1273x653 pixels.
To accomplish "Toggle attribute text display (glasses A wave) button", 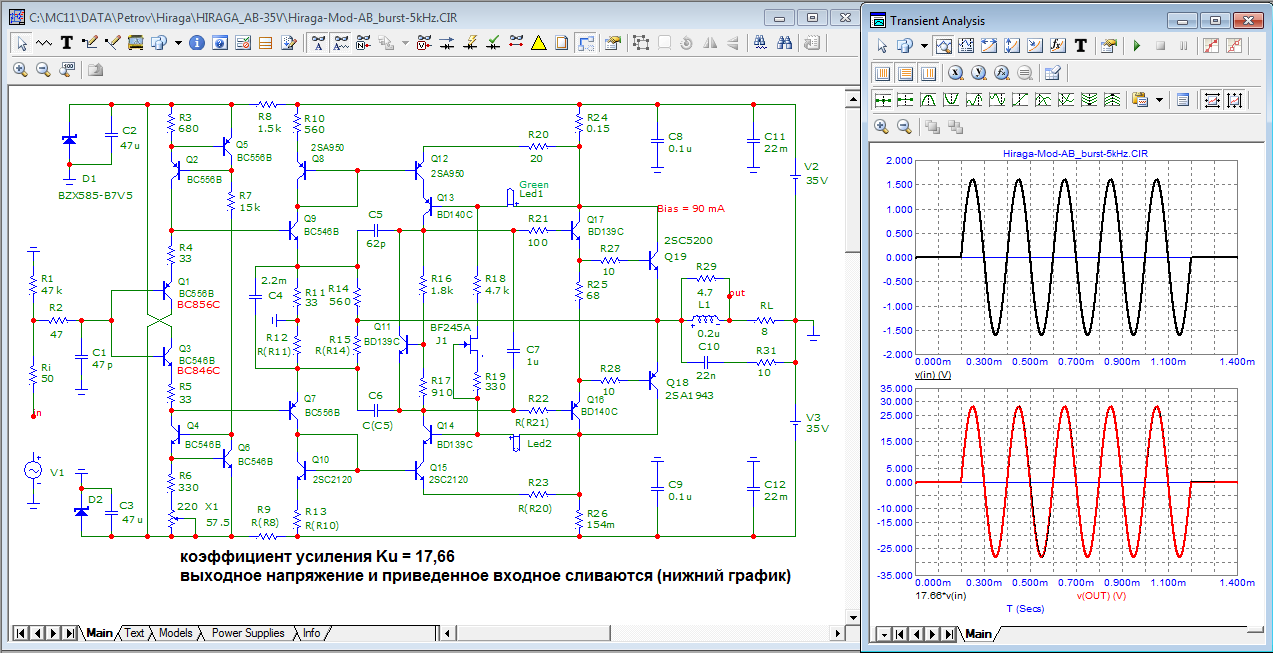I will [341, 43].
